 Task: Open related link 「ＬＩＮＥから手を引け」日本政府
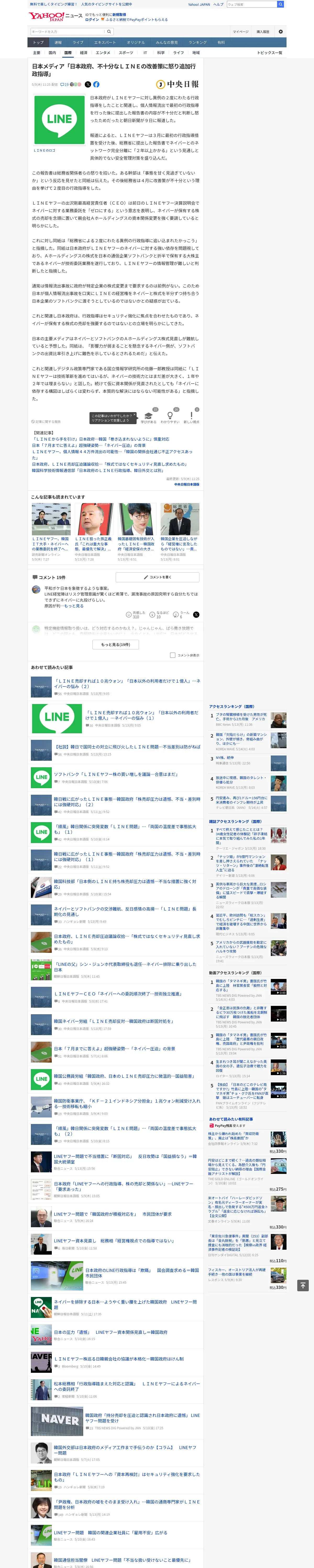tap(100, 439)
